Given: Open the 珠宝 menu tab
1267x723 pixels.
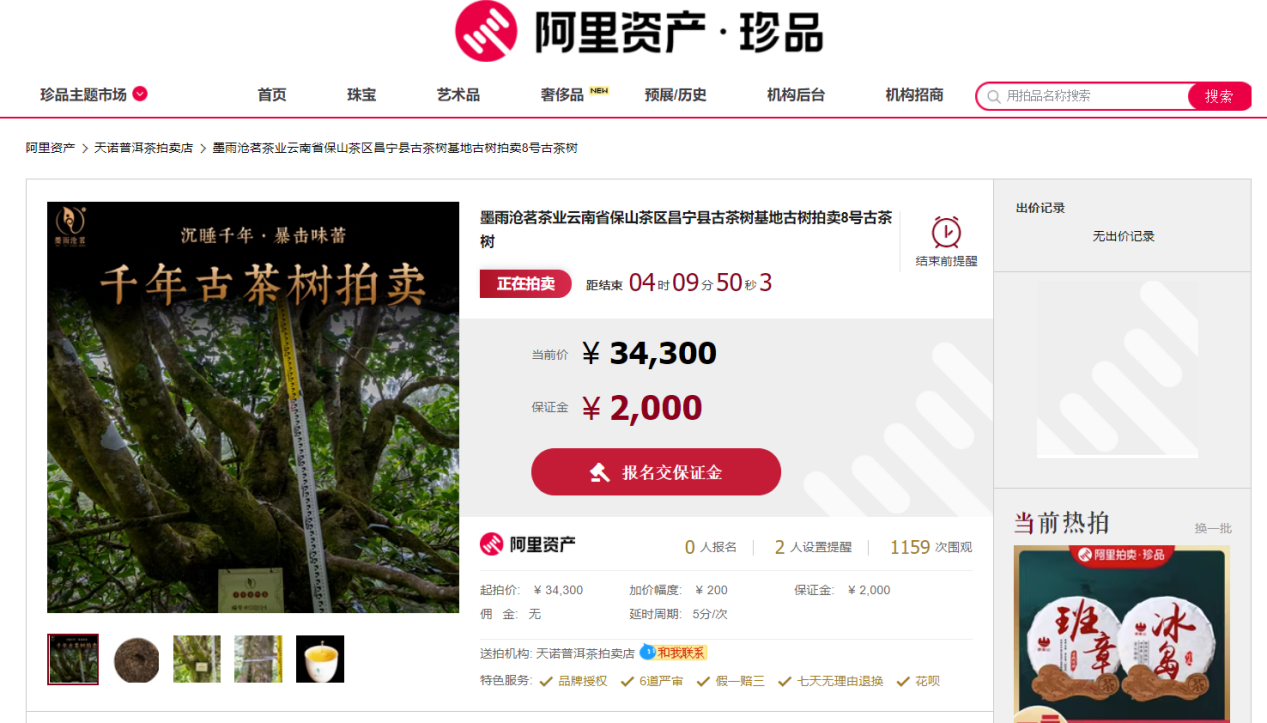Looking at the screenshot, I should point(362,95).
